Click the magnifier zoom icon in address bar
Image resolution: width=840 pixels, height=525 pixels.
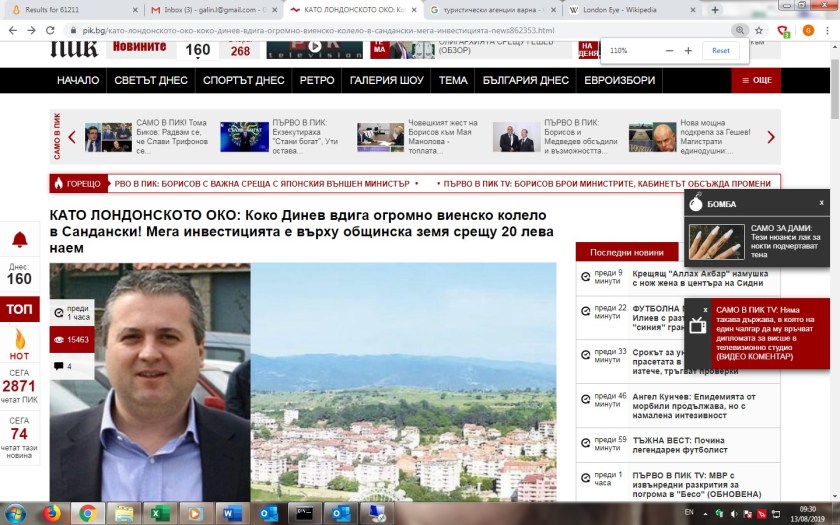point(739,31)
